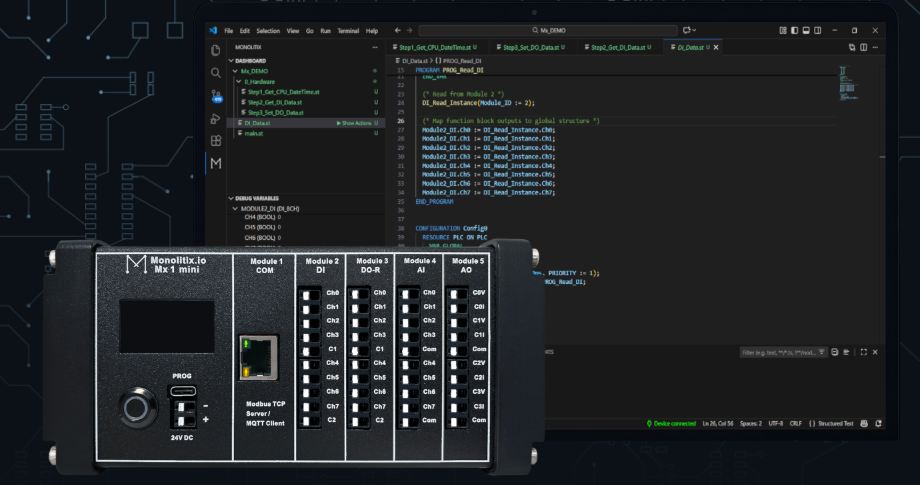Click the VS Code logo icon

[213, 30]
